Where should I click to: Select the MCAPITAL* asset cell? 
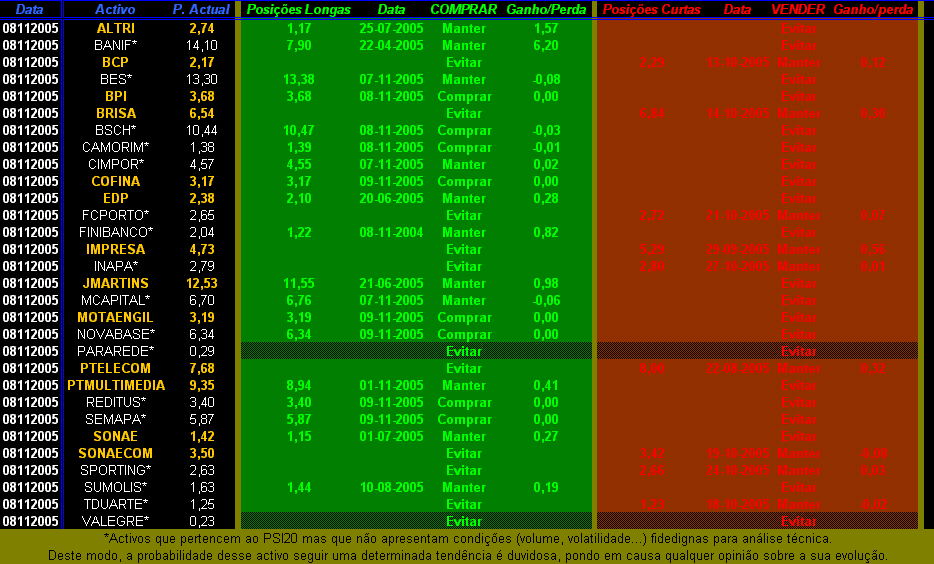tap(116, 300)
